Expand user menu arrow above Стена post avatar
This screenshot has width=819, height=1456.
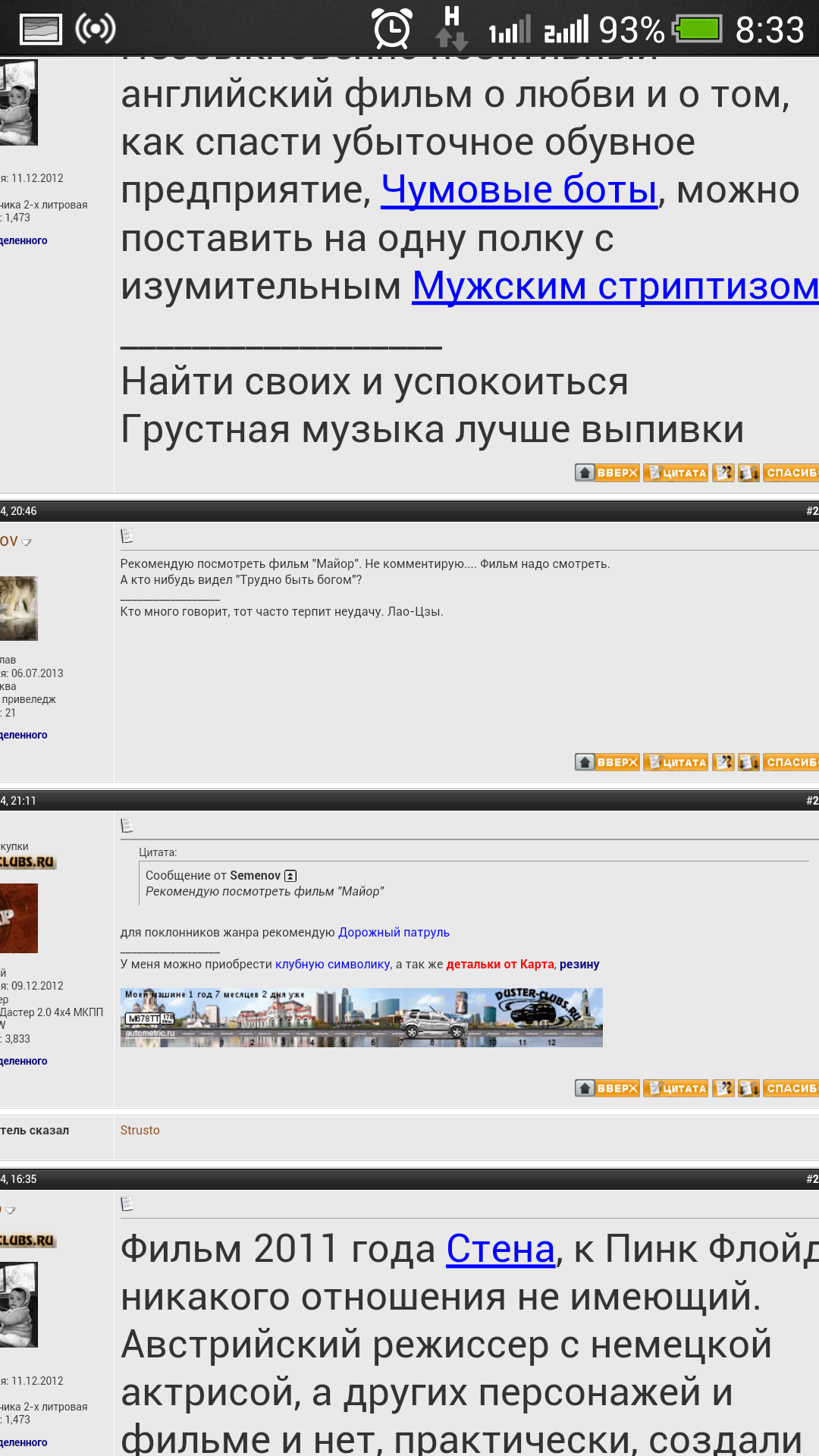pos(11,1210)
